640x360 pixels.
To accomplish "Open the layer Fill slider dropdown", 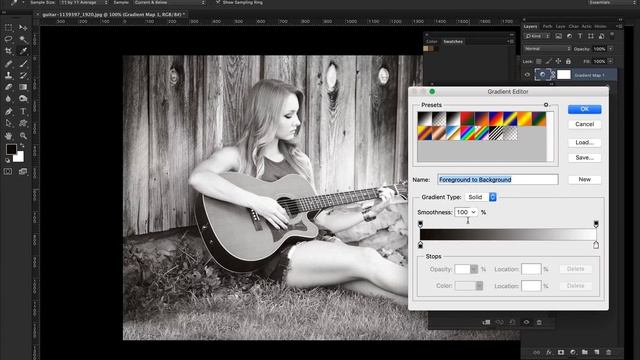I will pos(611,61).
